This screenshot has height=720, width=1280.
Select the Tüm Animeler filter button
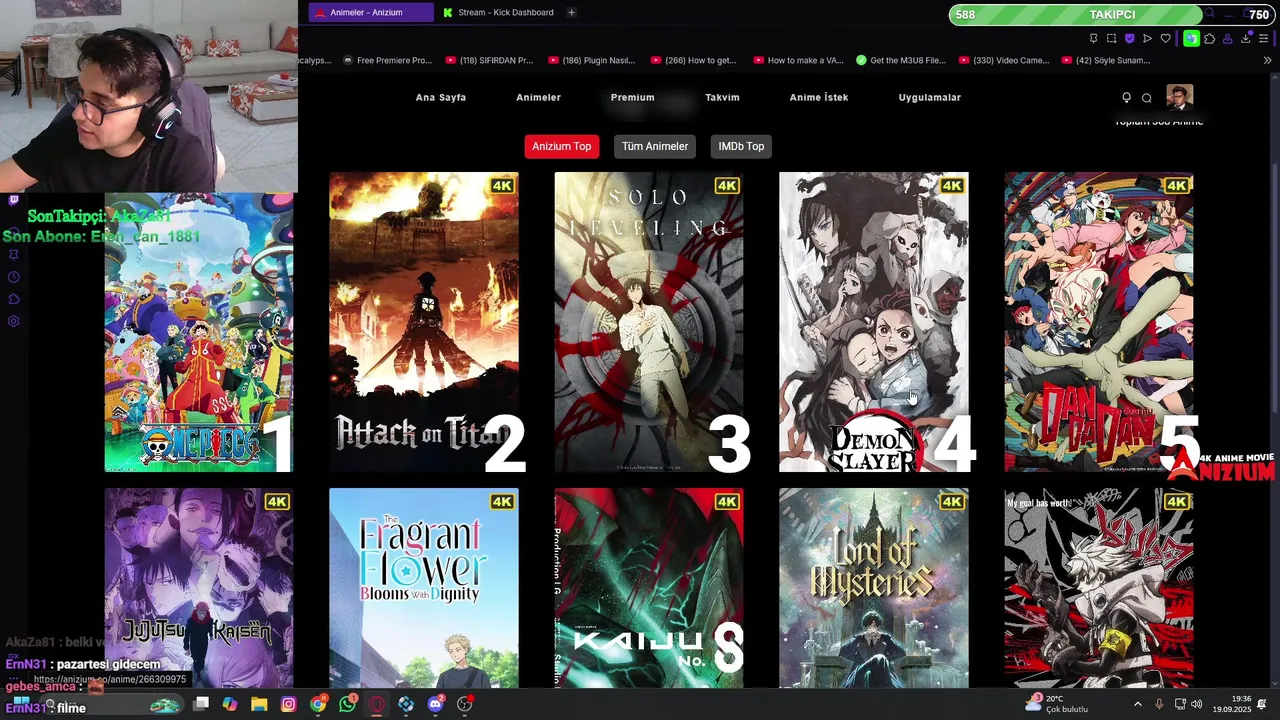655,146
